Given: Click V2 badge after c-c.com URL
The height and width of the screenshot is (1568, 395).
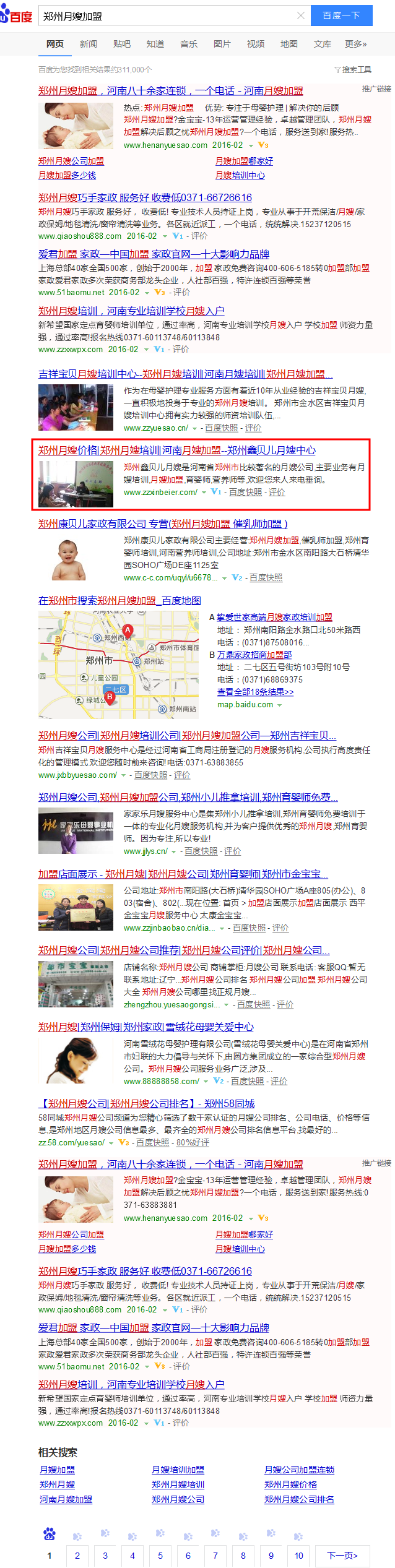Looking at the screenshot, I should click(x=237, y=578).
